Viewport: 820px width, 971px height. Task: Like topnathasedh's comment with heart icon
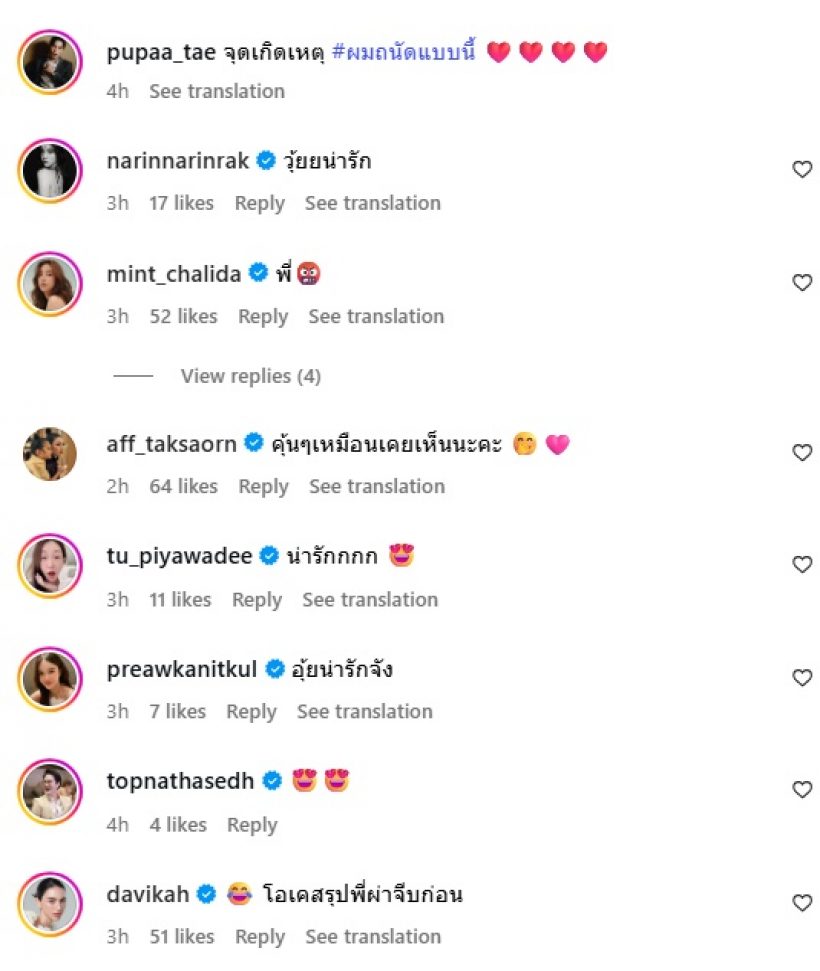pos(802,790)
